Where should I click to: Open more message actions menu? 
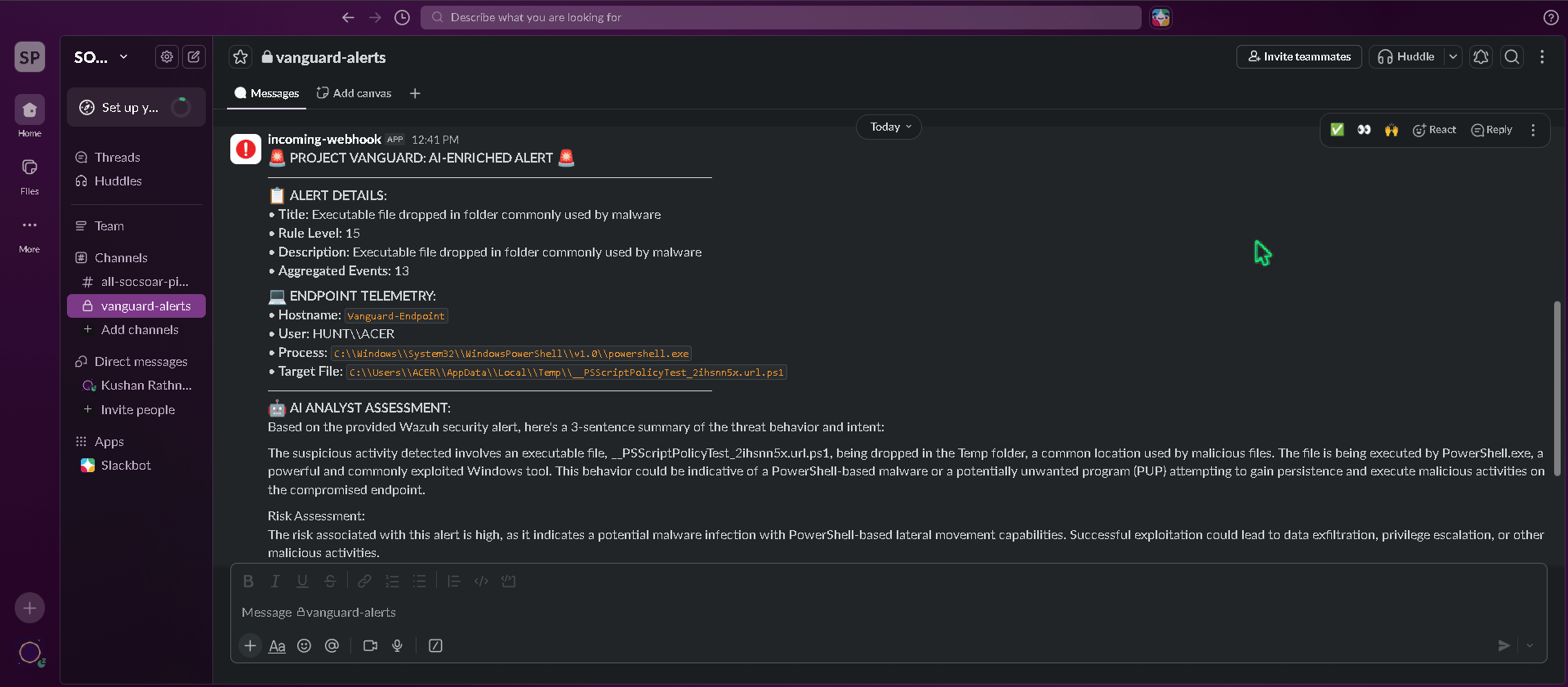pos(1533,130)
